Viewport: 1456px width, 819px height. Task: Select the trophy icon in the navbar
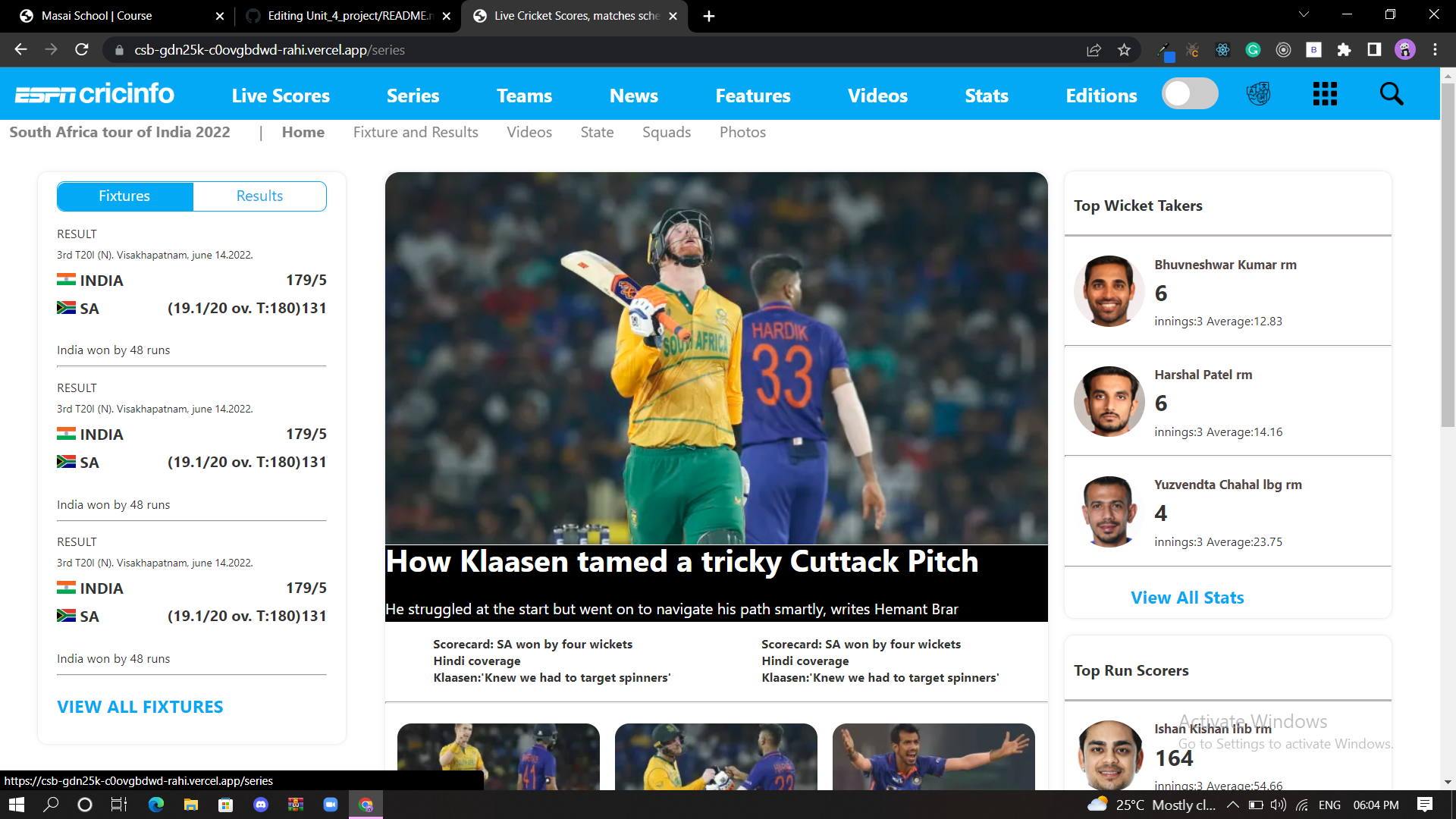[x=1258, y=93]
